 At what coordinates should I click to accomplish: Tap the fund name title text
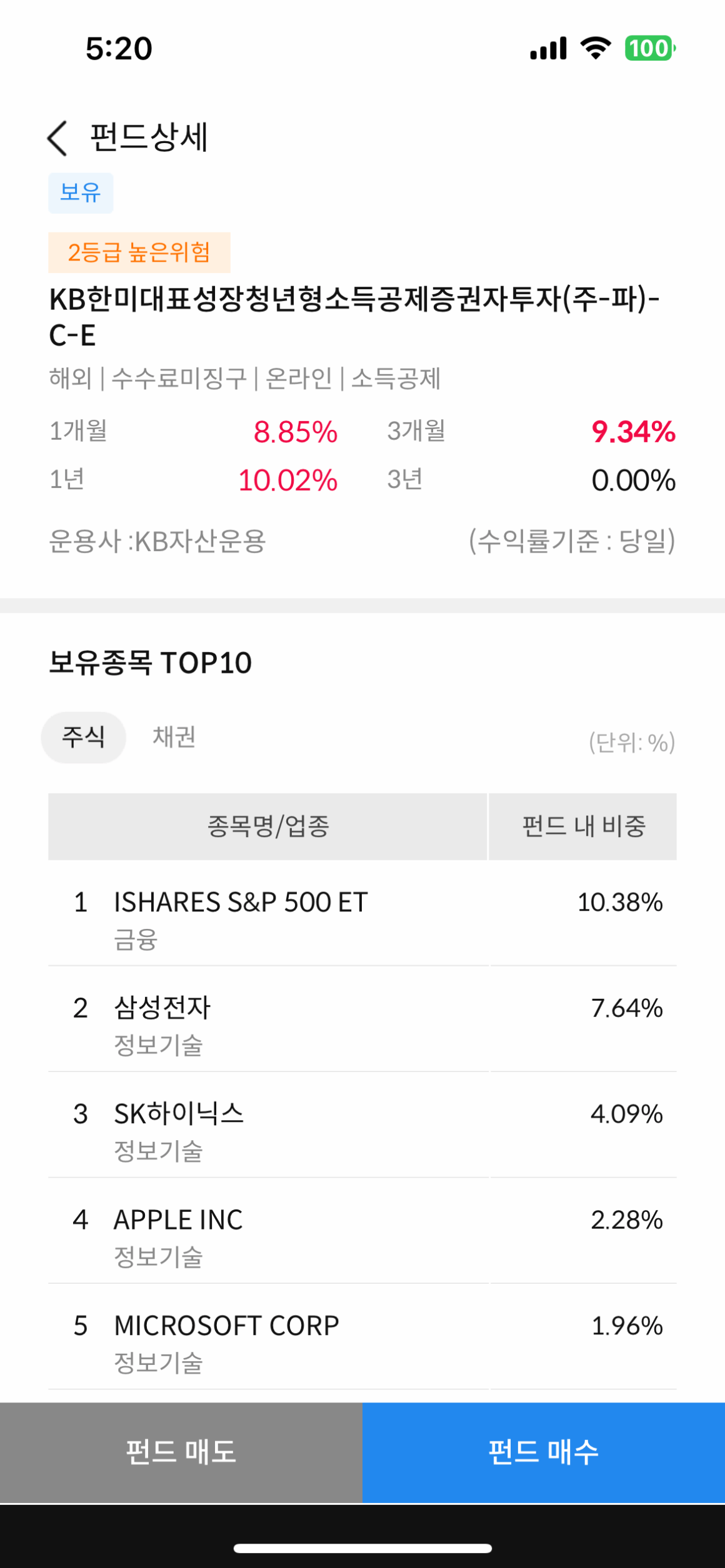click(354, 317)
